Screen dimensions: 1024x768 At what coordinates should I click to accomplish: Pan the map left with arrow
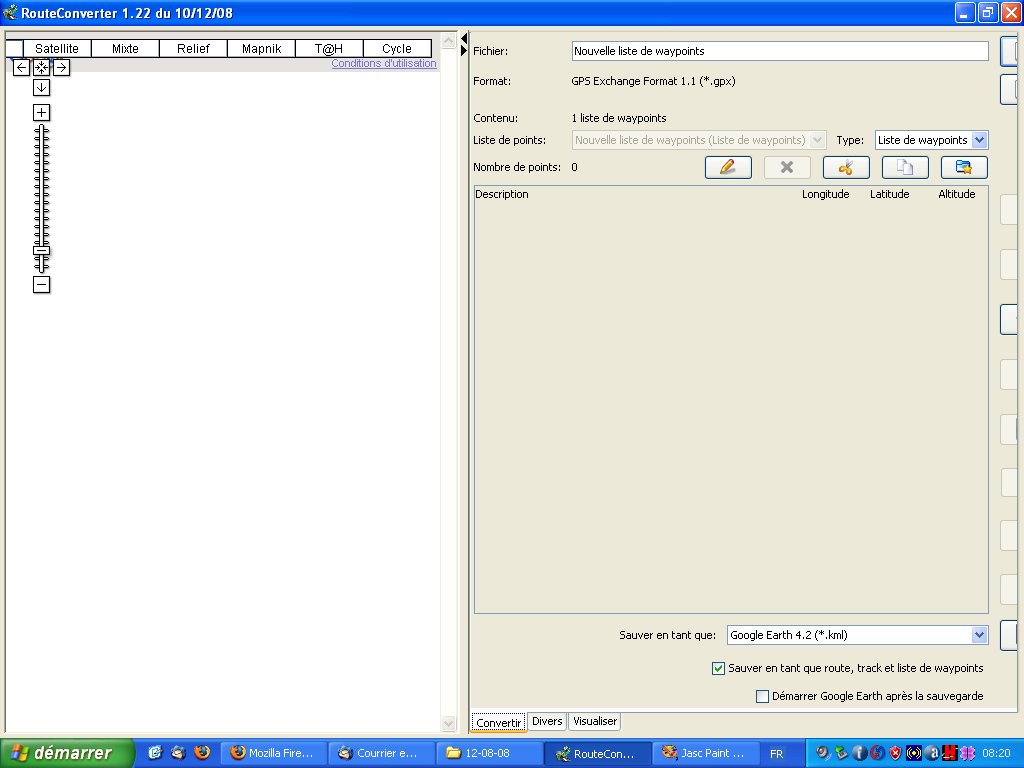22,67
